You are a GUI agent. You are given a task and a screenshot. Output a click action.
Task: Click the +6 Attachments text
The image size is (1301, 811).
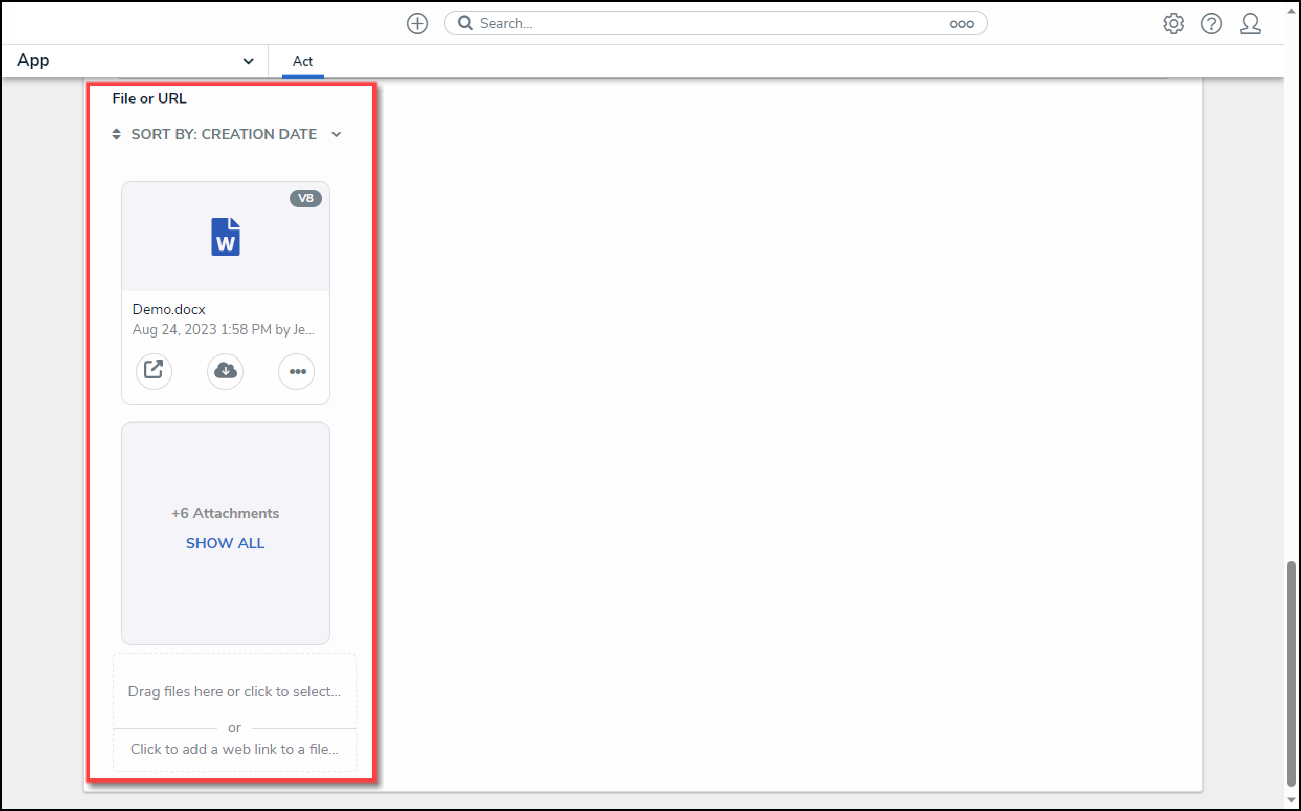(225, 513)
